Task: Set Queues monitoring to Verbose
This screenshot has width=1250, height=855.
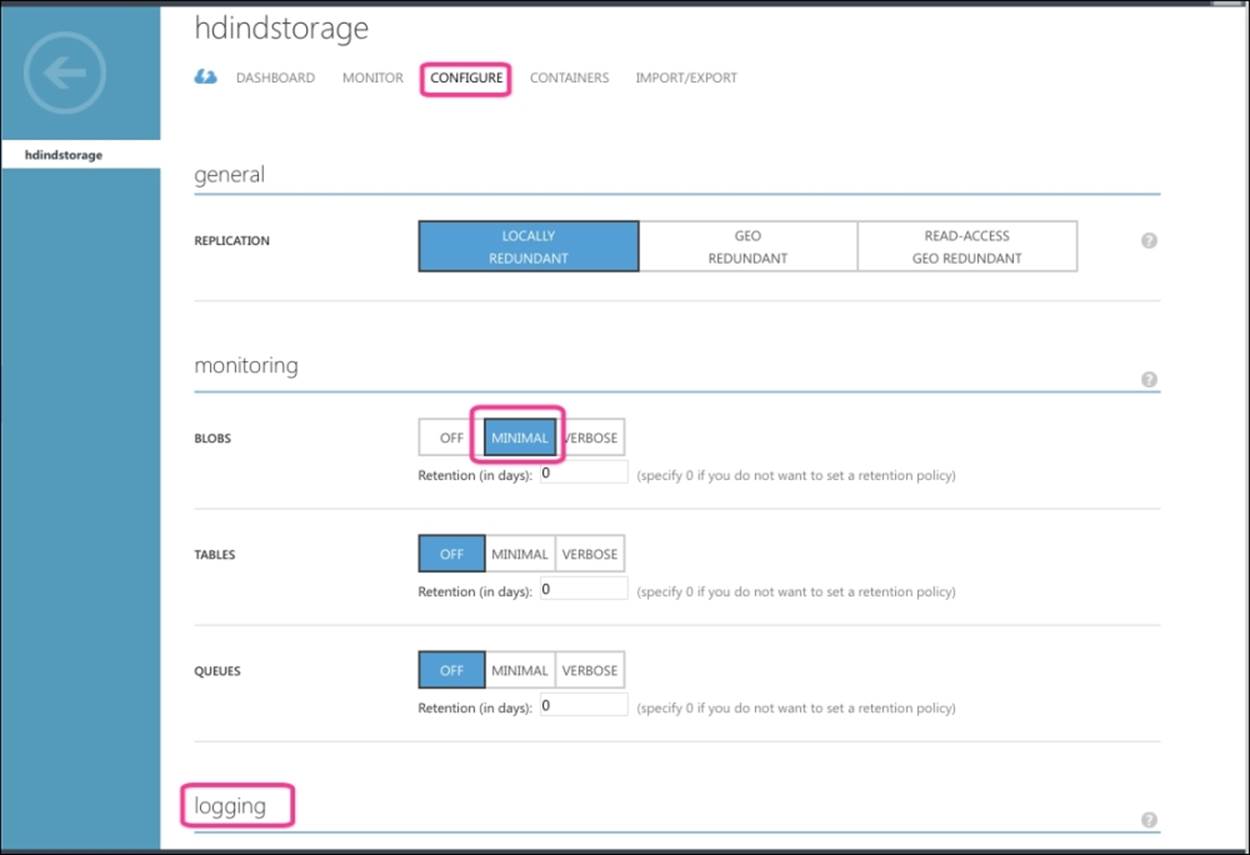Action: pyautogui.click(x=590, y=670)
